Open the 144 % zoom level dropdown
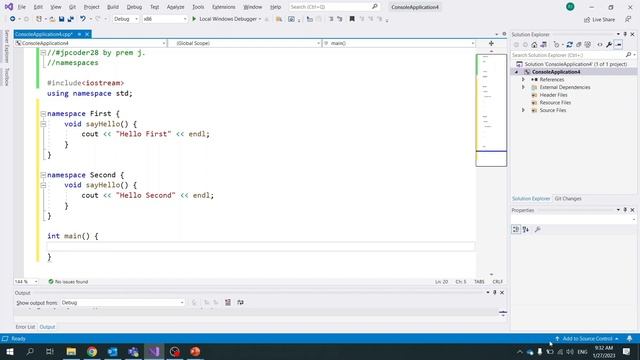The width and height of the screenshot is (640, 360). [26, 282]
